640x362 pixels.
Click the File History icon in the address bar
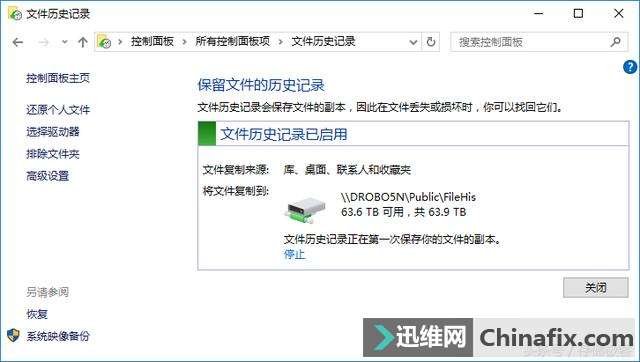[104, 42]
